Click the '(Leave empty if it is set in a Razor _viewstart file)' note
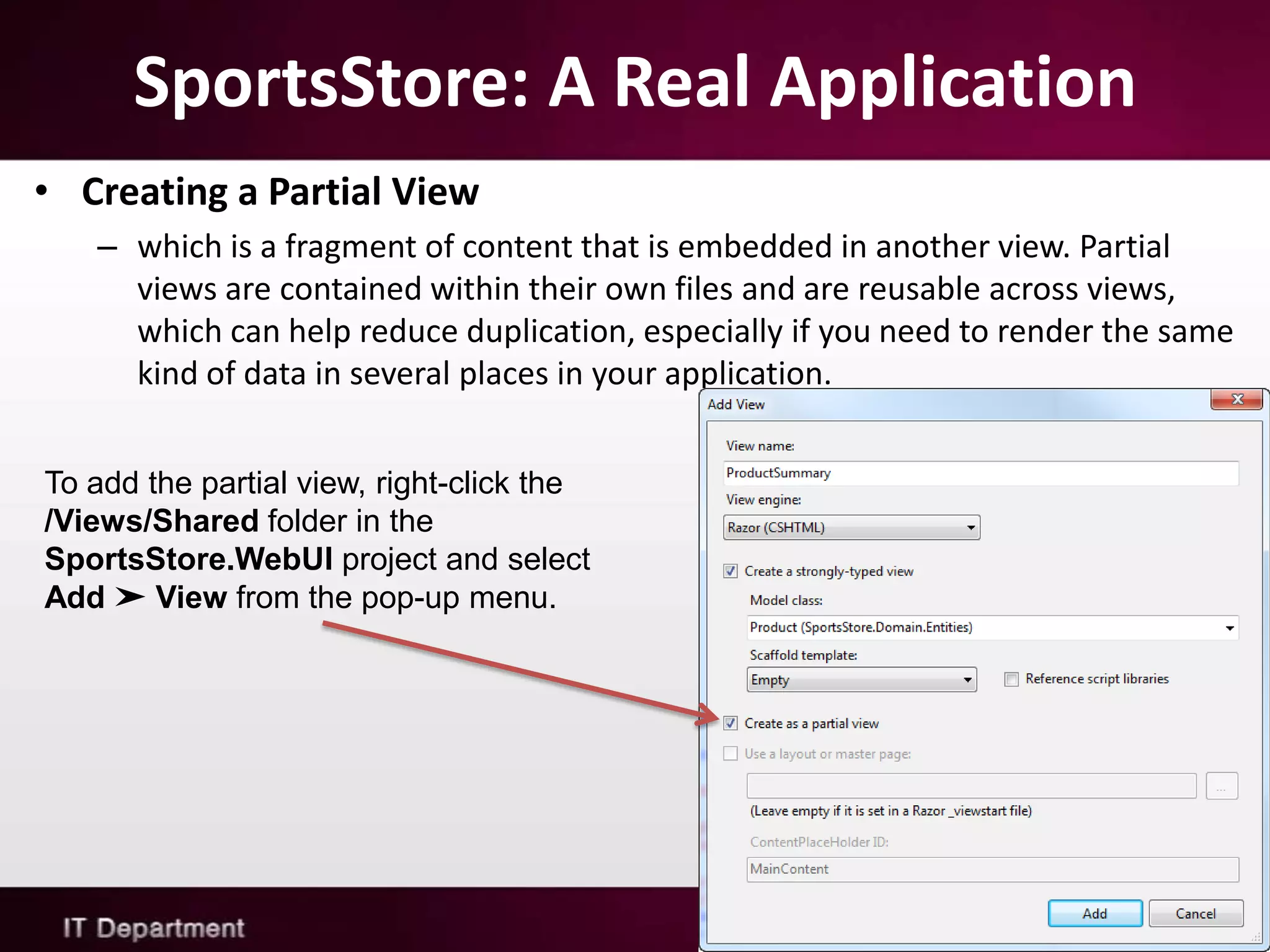 891,811
